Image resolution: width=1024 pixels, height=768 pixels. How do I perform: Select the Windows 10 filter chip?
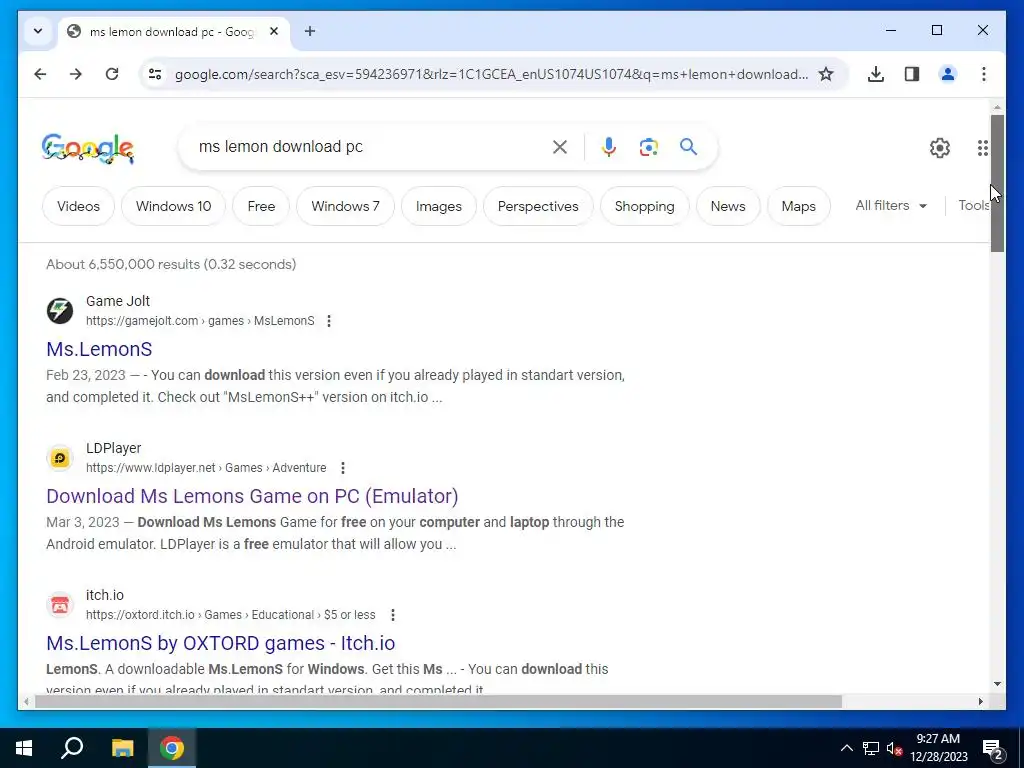click(x=174, y=206)
